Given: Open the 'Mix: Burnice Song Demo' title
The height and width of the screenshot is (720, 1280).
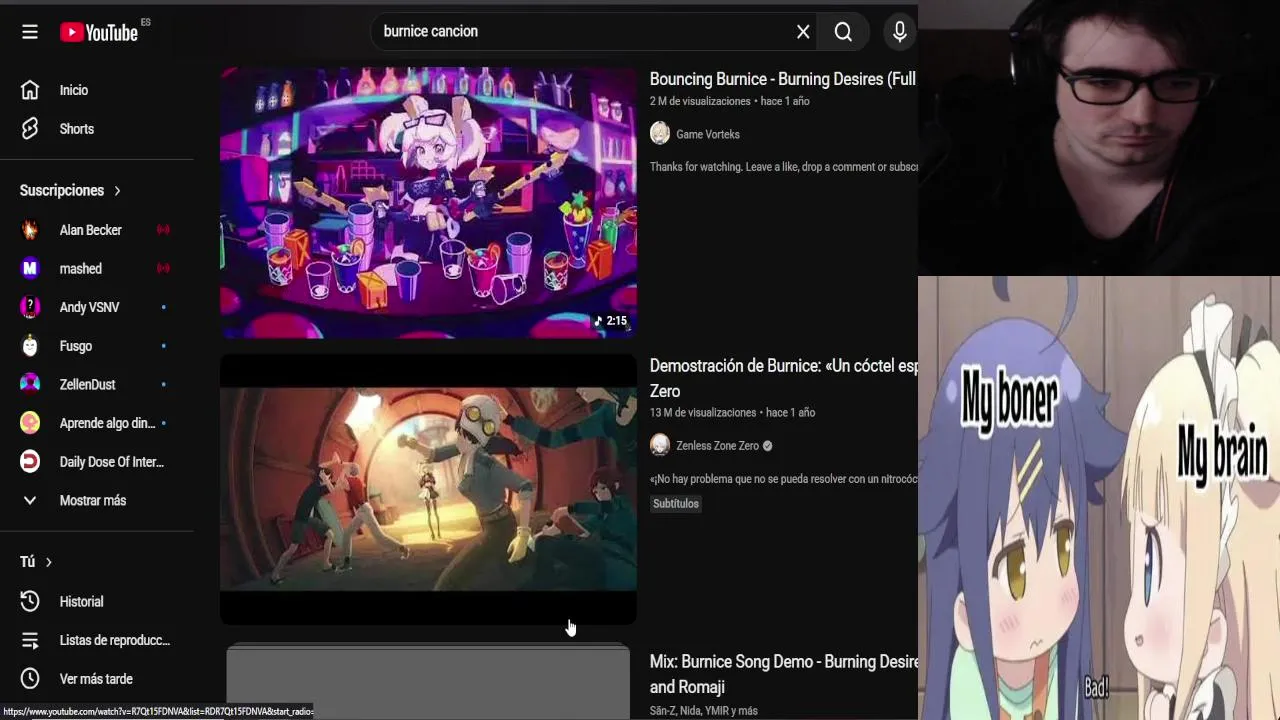Looking at the screenshot, I should click(x=783, y=674).
